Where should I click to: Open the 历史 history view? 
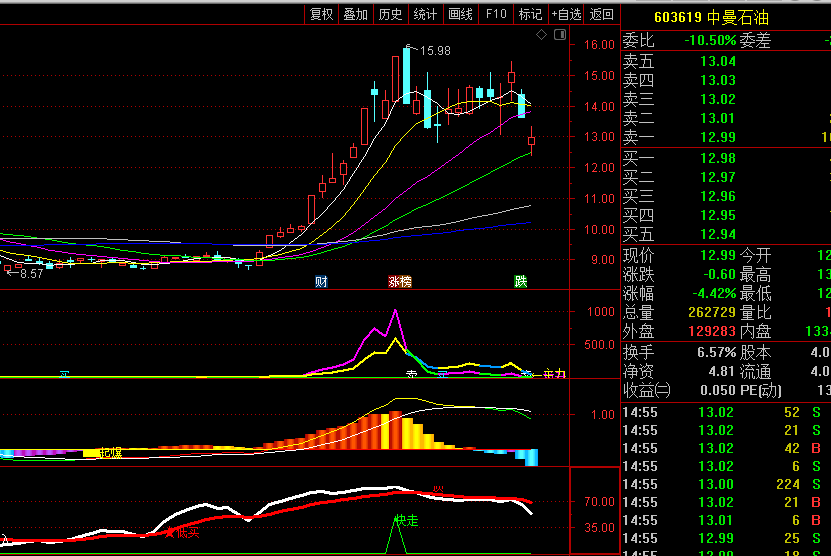tap(391, 14)
